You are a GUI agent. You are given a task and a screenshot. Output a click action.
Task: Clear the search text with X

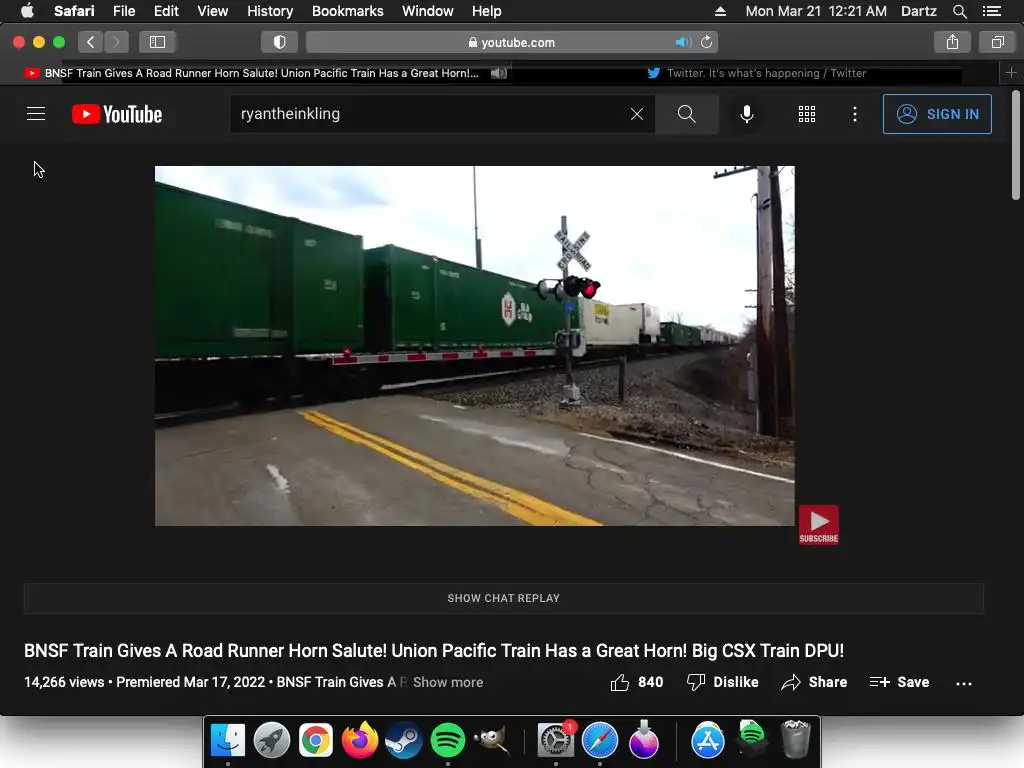[x=637, y=114]
